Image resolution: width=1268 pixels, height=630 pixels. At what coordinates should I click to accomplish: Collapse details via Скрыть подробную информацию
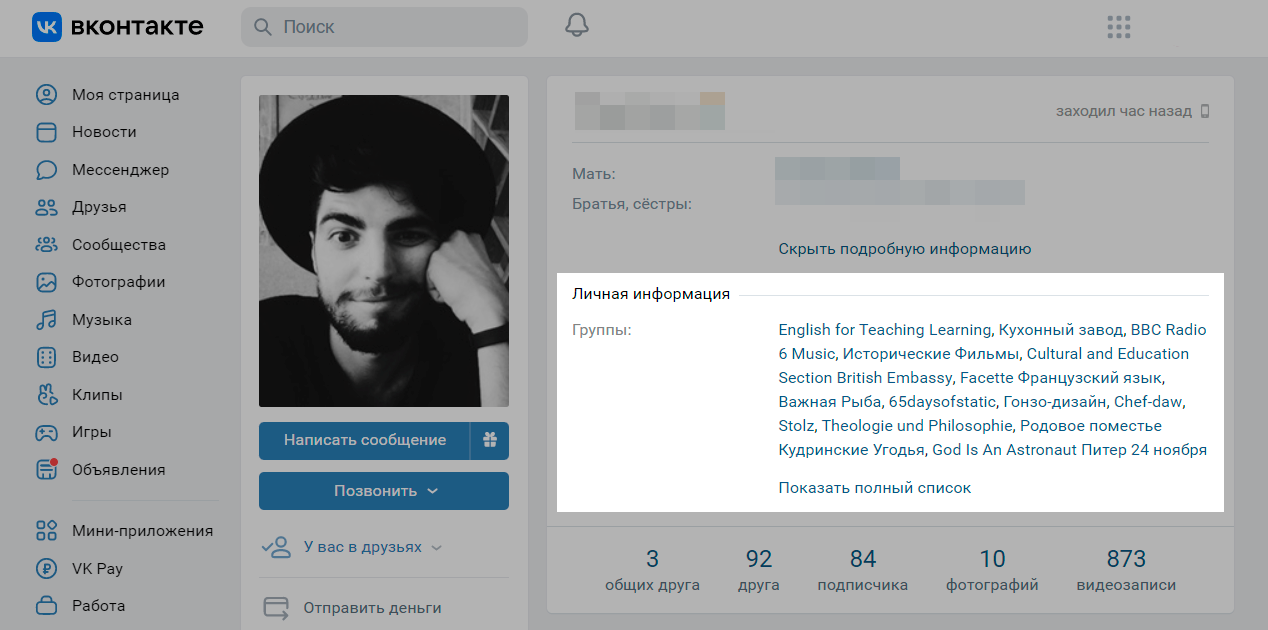coord(904,249)
